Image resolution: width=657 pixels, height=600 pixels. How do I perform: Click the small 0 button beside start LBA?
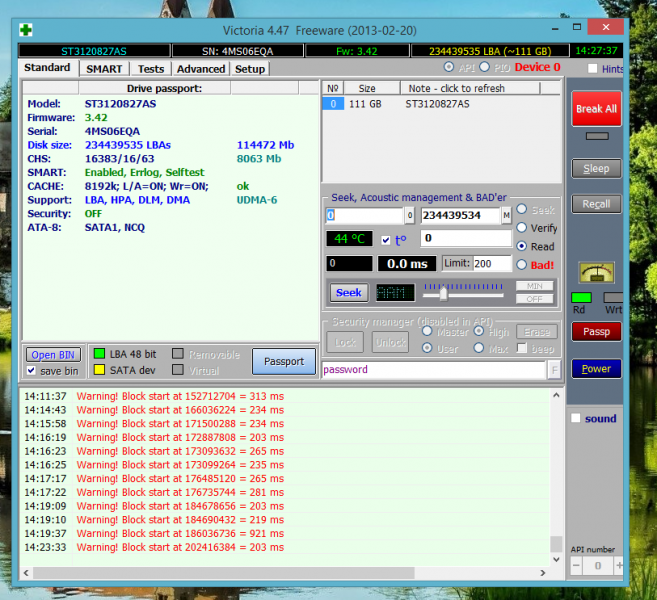pos(409,216)
